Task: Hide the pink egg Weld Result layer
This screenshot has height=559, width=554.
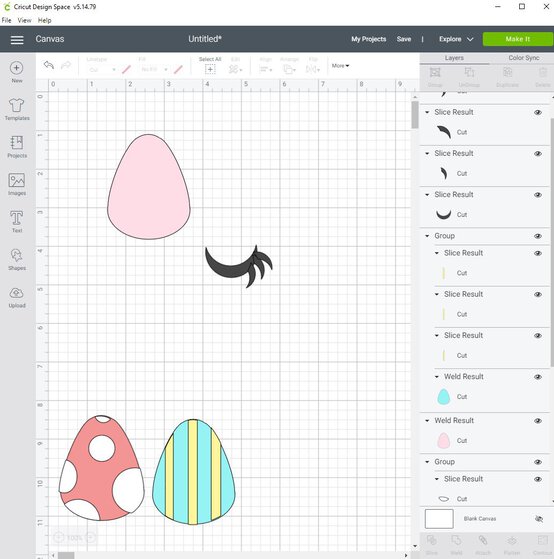Action: [538, 421]
